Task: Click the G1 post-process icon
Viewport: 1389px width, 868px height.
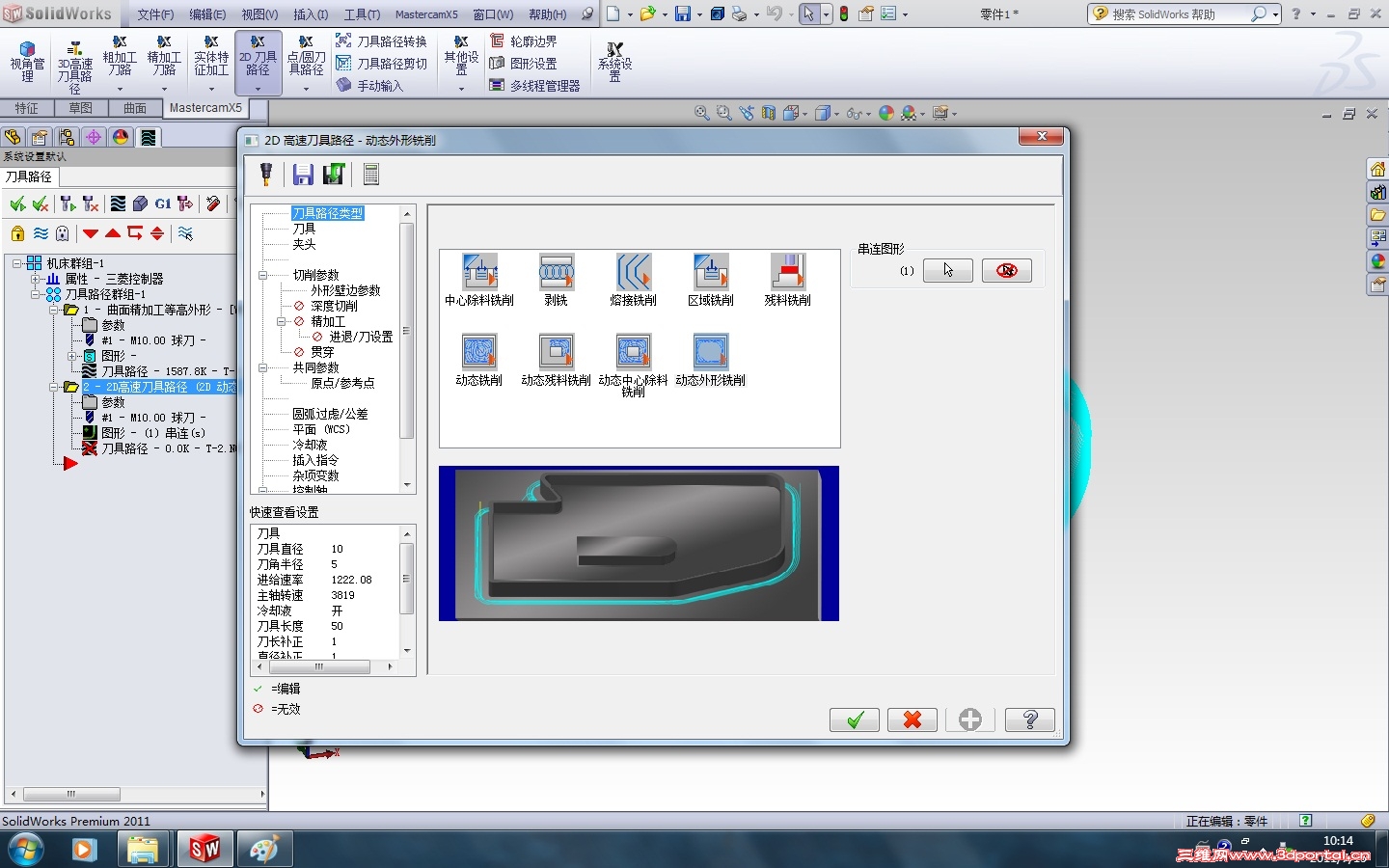Action: pos(163,203)
